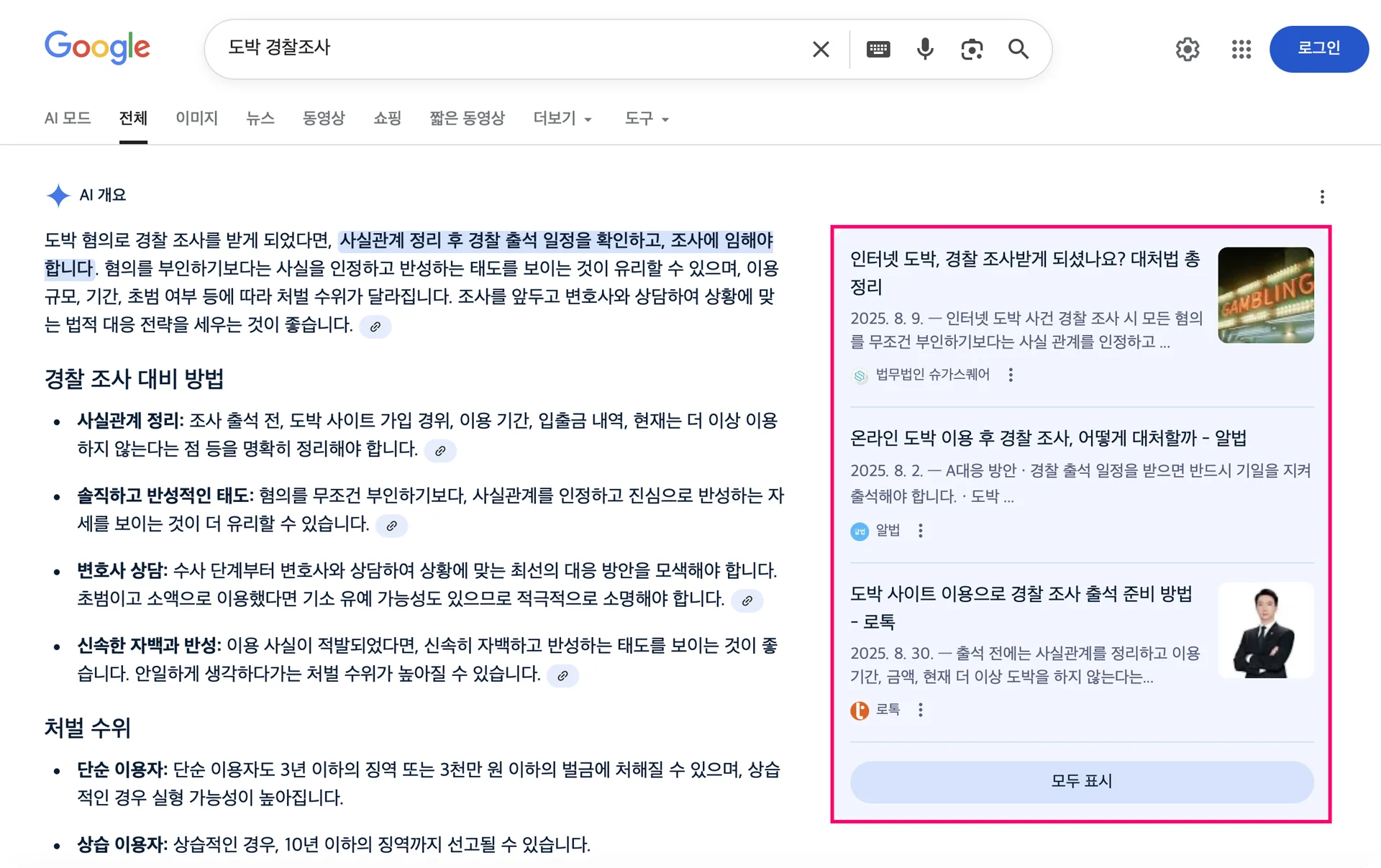Viewport: 1381px width, 868px height.
Task: Switch to the 이미지 tab
Action: click(196, 118)
